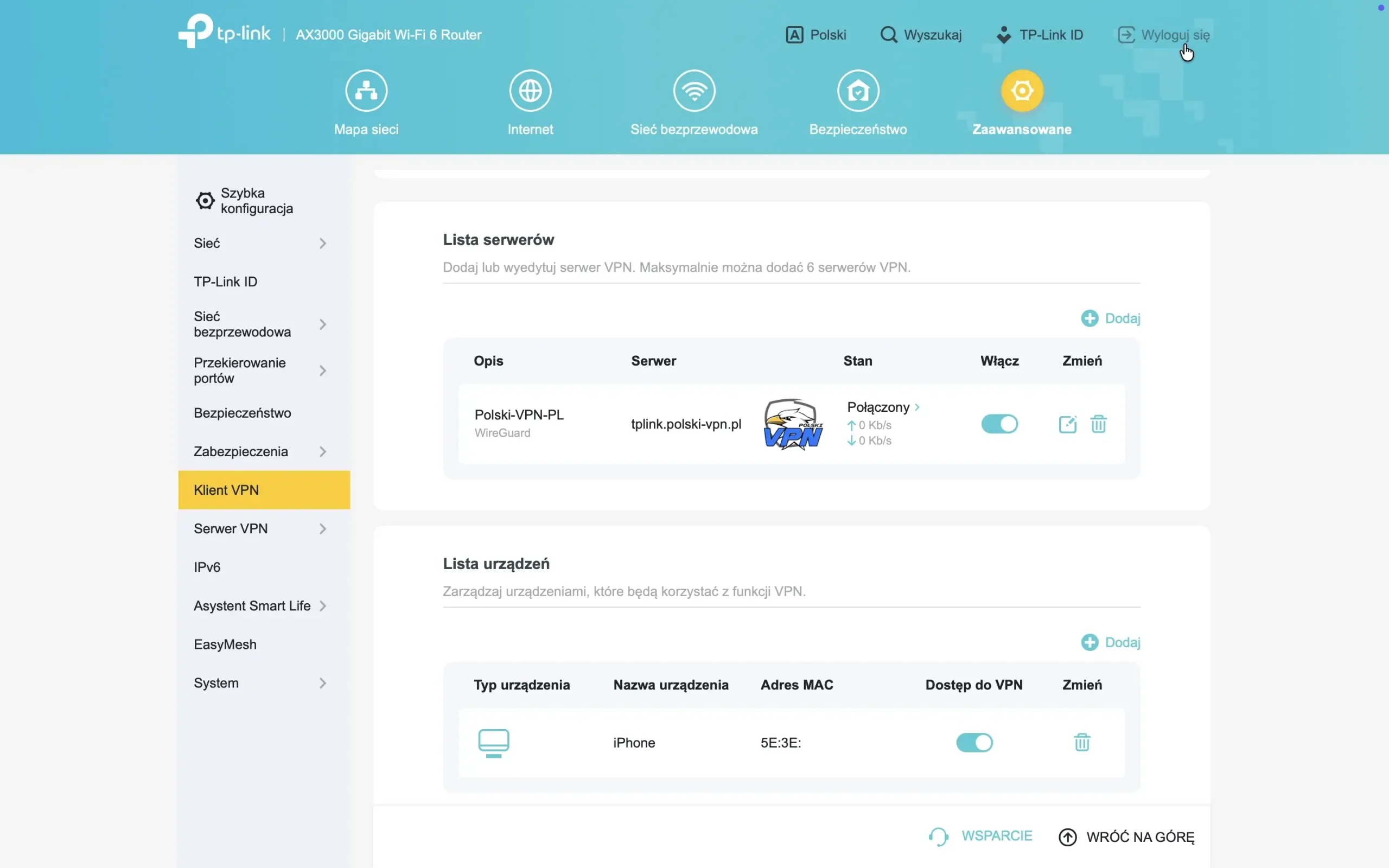Viewport: 1389px width, 868px height.
Task: Disable the Polski-VPN-PL VPN connection
Action: coord(999,424)
